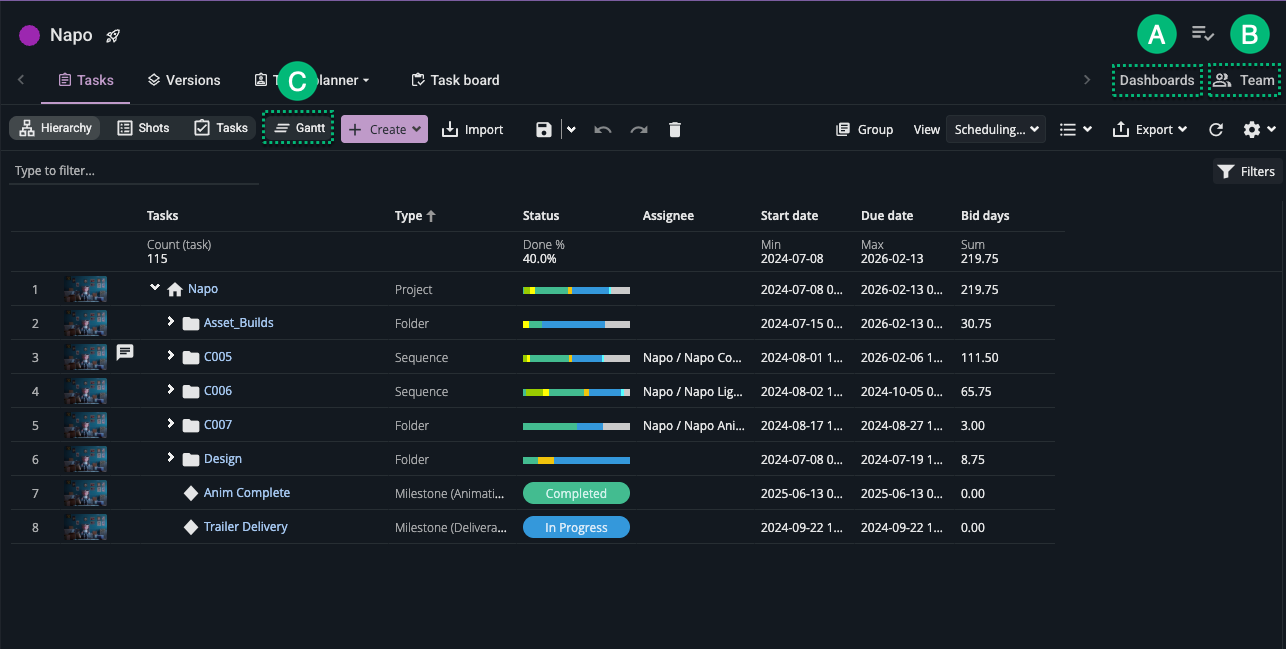Click the Type to filter field

(134, 171)
